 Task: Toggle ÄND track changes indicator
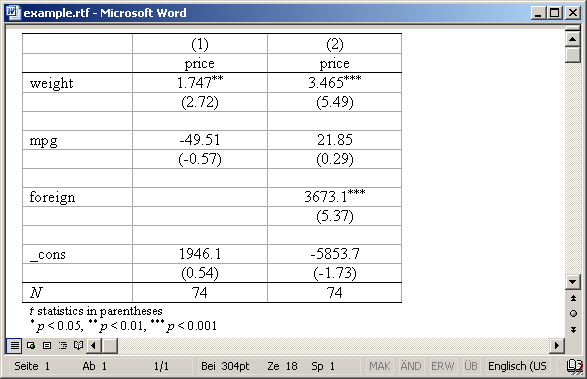click(411, 366)
